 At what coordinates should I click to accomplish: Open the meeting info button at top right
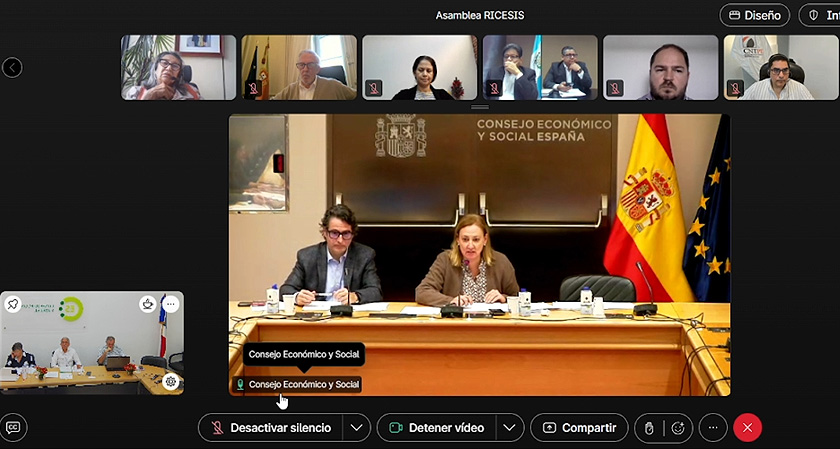pyautogui.click(x=820, y=15)
